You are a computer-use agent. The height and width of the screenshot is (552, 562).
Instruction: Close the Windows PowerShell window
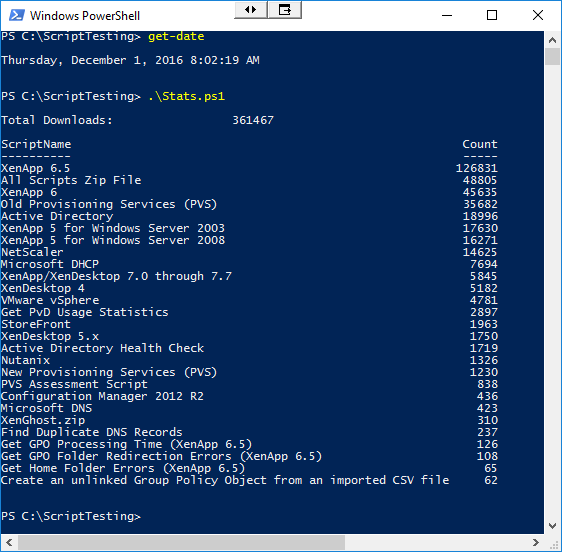pyautogui.click(x=538, y=15)
